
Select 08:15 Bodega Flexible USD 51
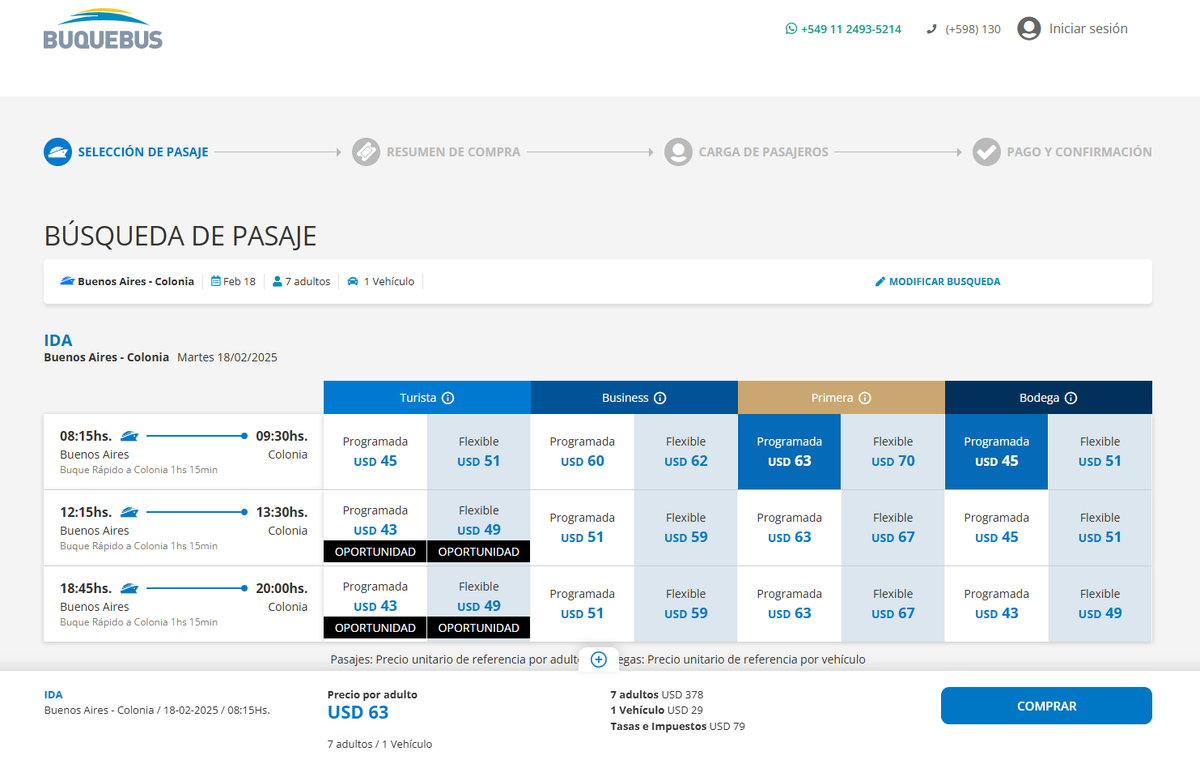[1100, 452]
